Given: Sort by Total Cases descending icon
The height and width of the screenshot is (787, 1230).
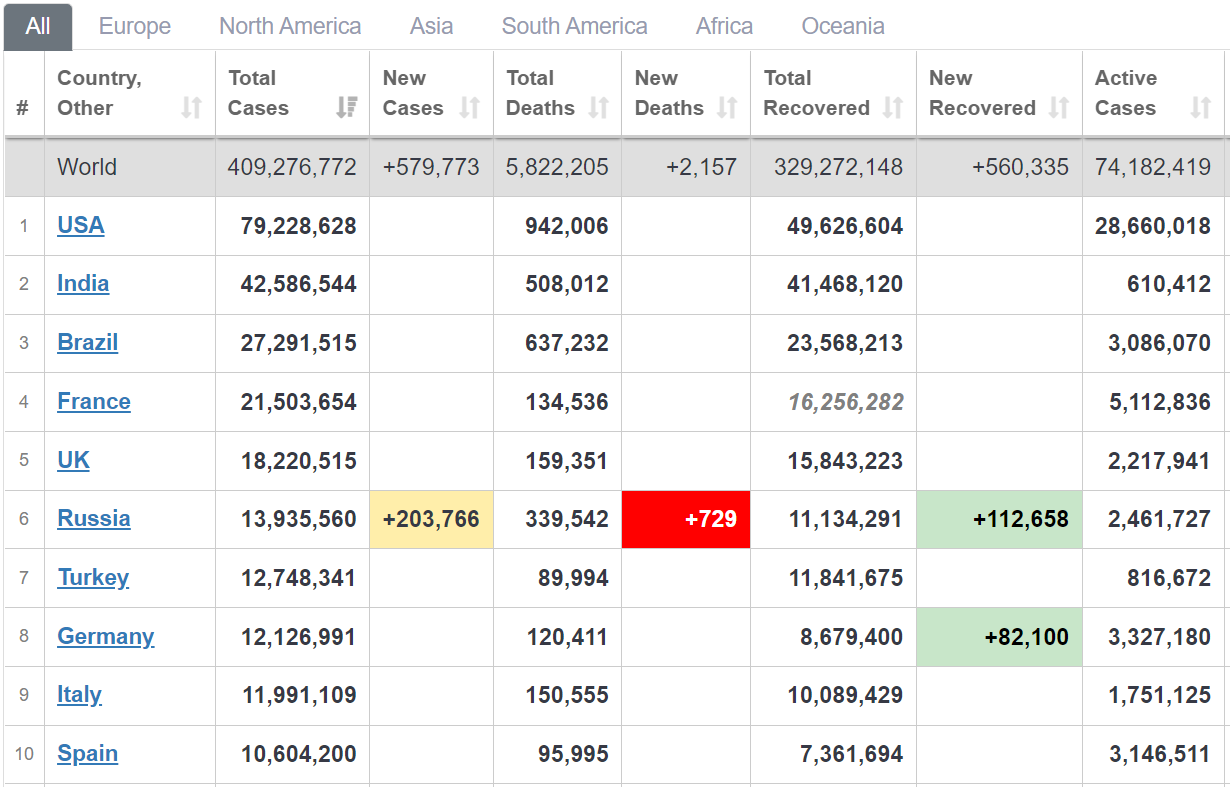Looking at the screenshot, I should (346, 108).
